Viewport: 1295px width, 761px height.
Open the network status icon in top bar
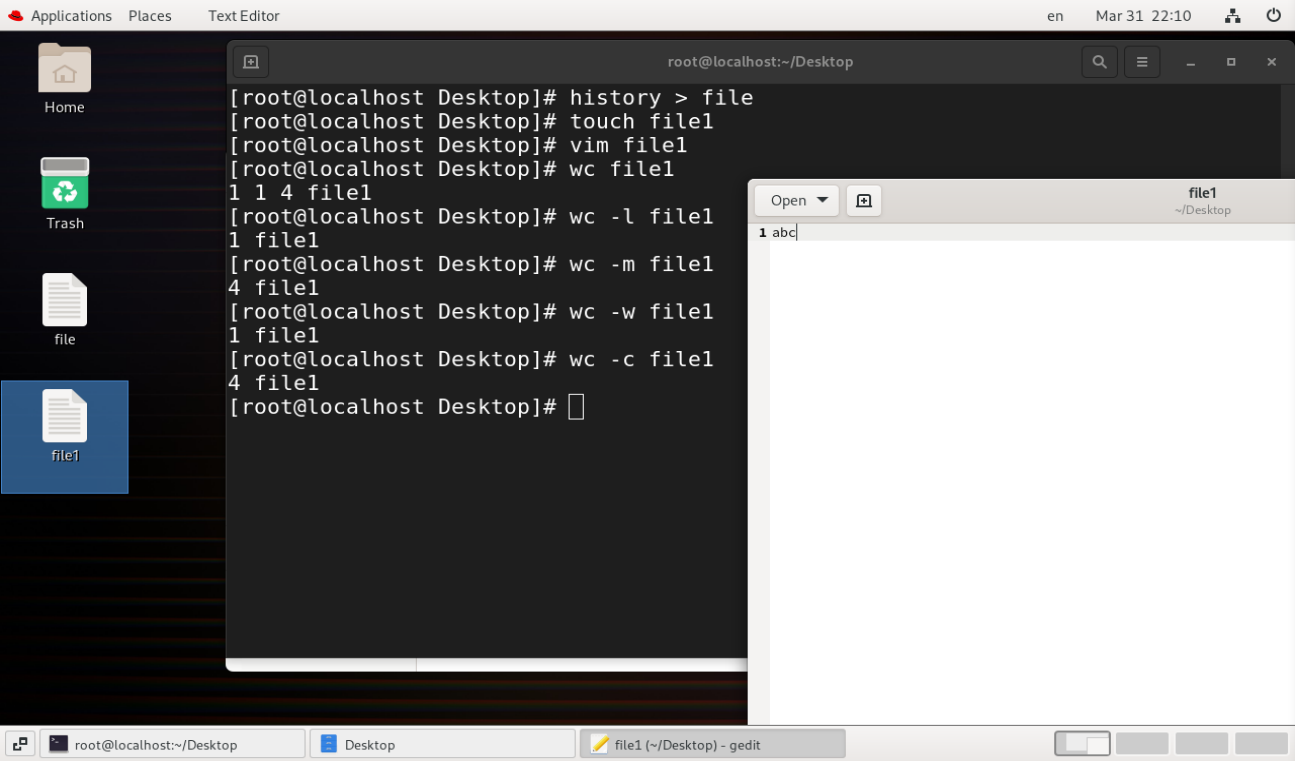(x=1233, y=15)
